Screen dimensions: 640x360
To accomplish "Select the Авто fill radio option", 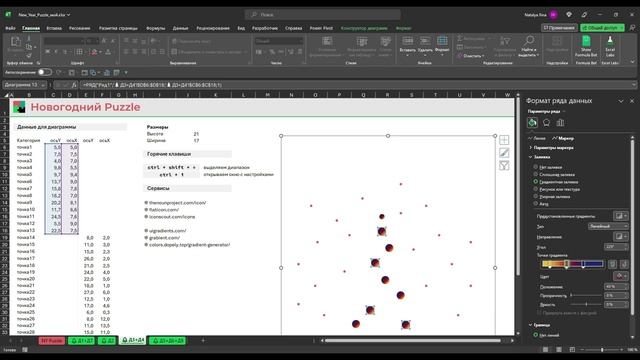I will coord(536,203).
